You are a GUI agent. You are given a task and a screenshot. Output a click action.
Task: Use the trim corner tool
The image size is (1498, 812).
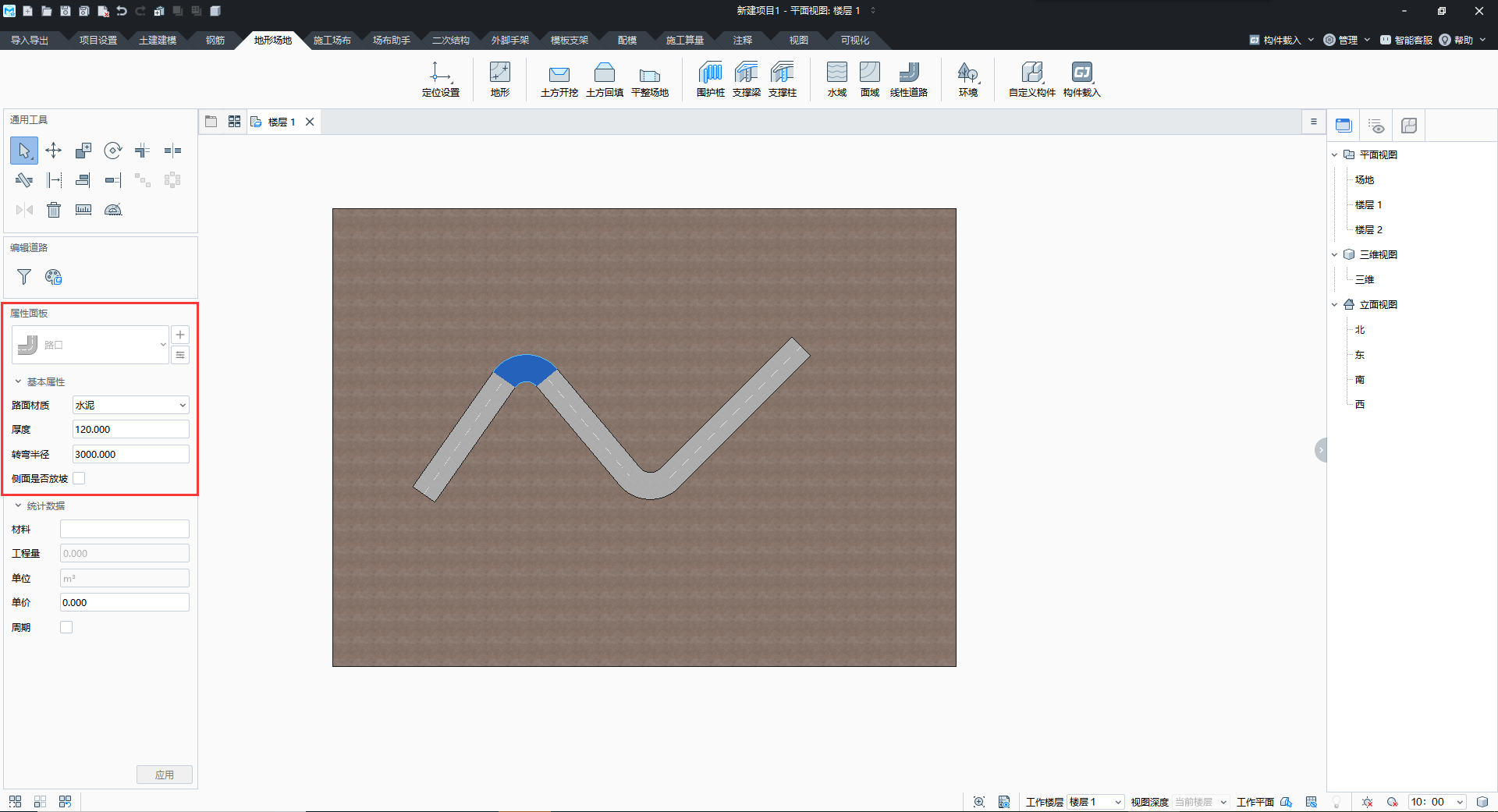143,151
